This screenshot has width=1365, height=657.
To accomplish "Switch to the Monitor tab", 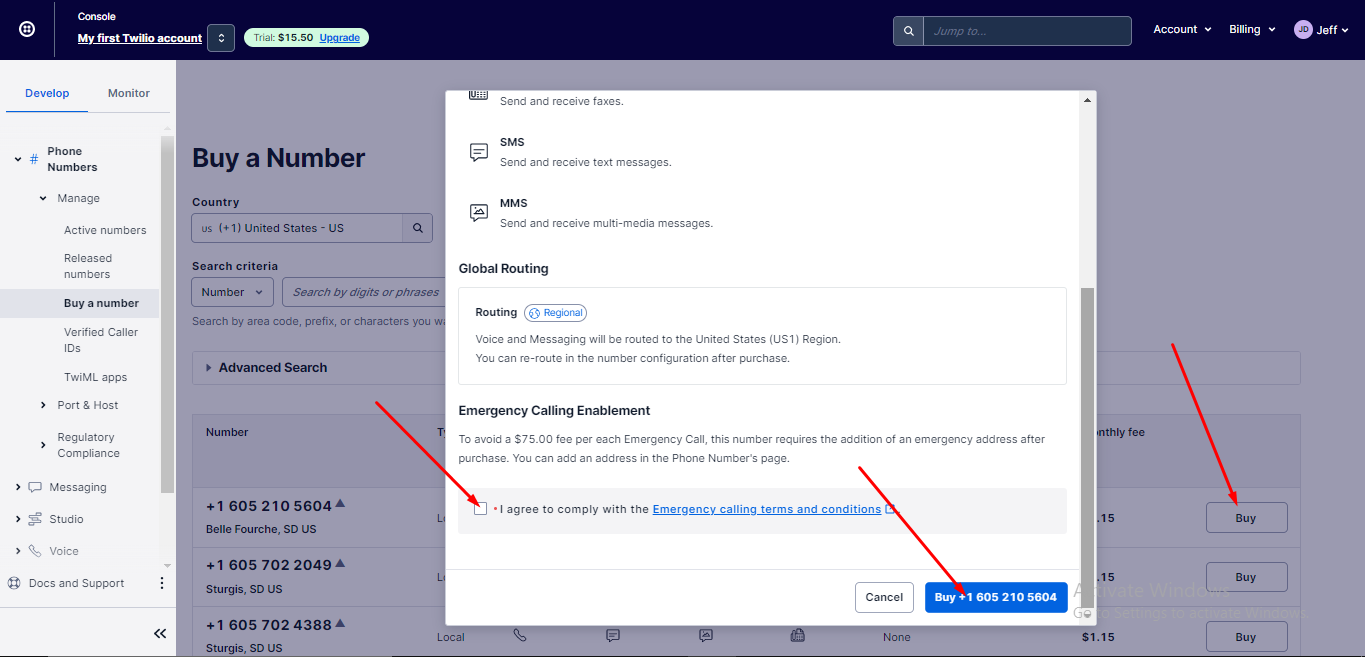I will 129,93.
